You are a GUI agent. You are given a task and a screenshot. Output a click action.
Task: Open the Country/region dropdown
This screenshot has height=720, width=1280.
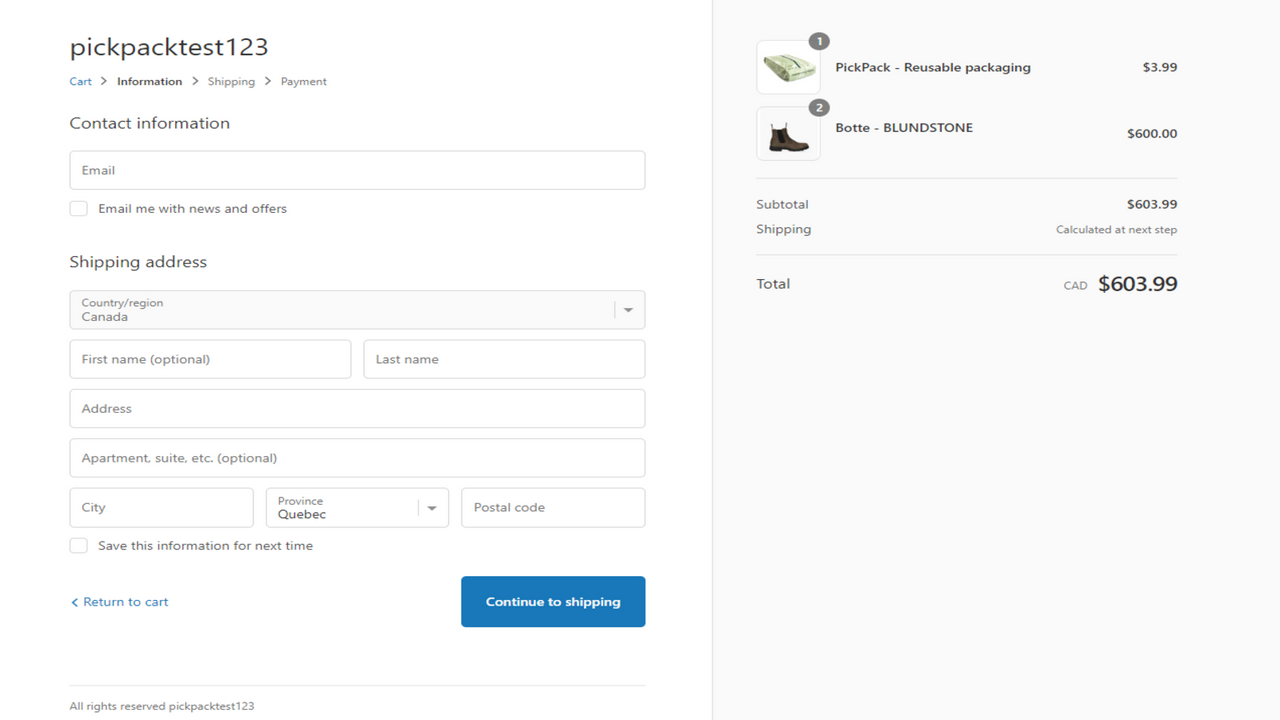(357, 310)
